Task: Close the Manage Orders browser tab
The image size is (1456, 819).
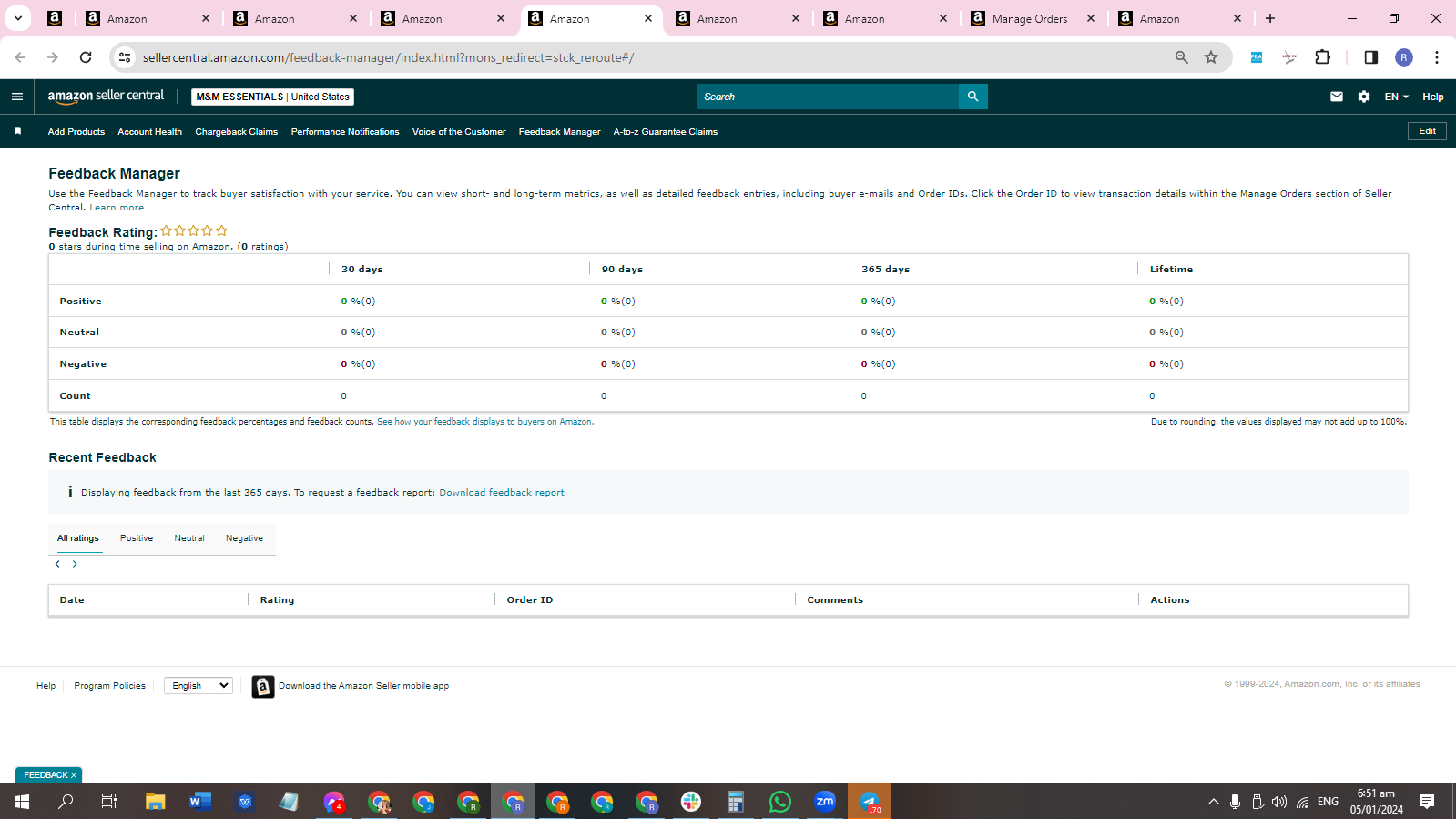Action: pos(1091,18)
